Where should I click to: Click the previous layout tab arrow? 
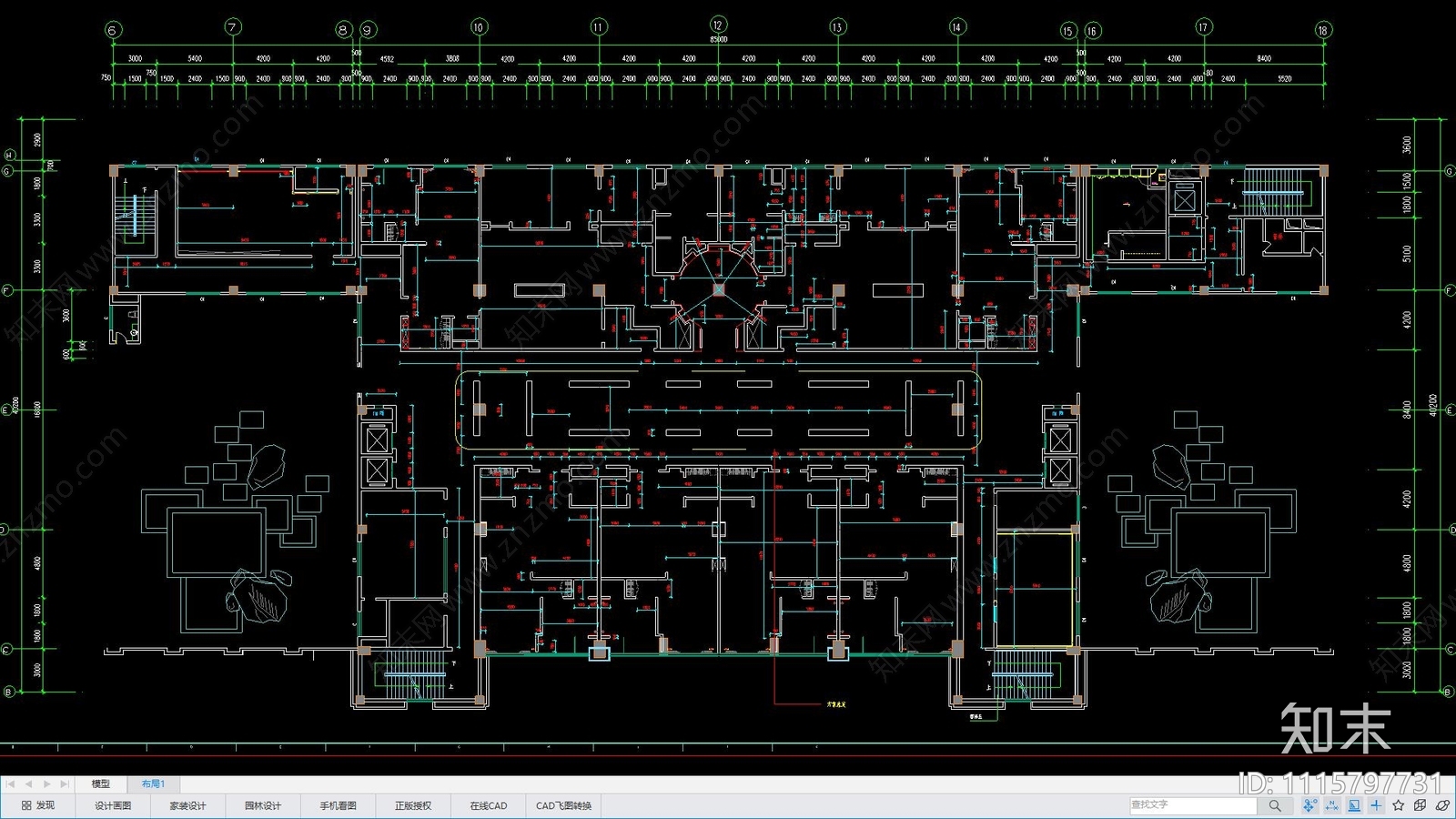pyautogui.click(x=28, y=784)
